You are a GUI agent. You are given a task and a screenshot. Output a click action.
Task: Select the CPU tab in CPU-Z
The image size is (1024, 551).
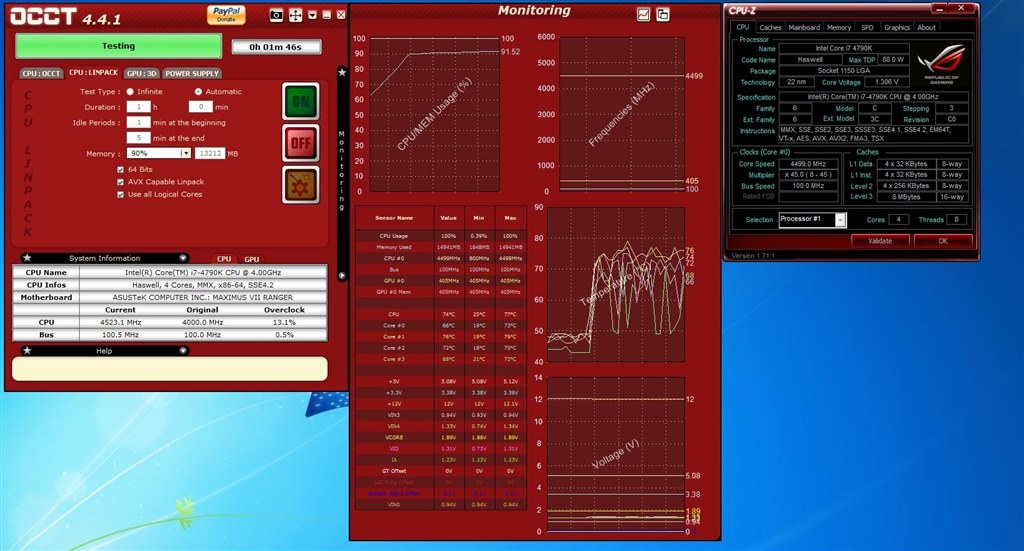(743, 27)
